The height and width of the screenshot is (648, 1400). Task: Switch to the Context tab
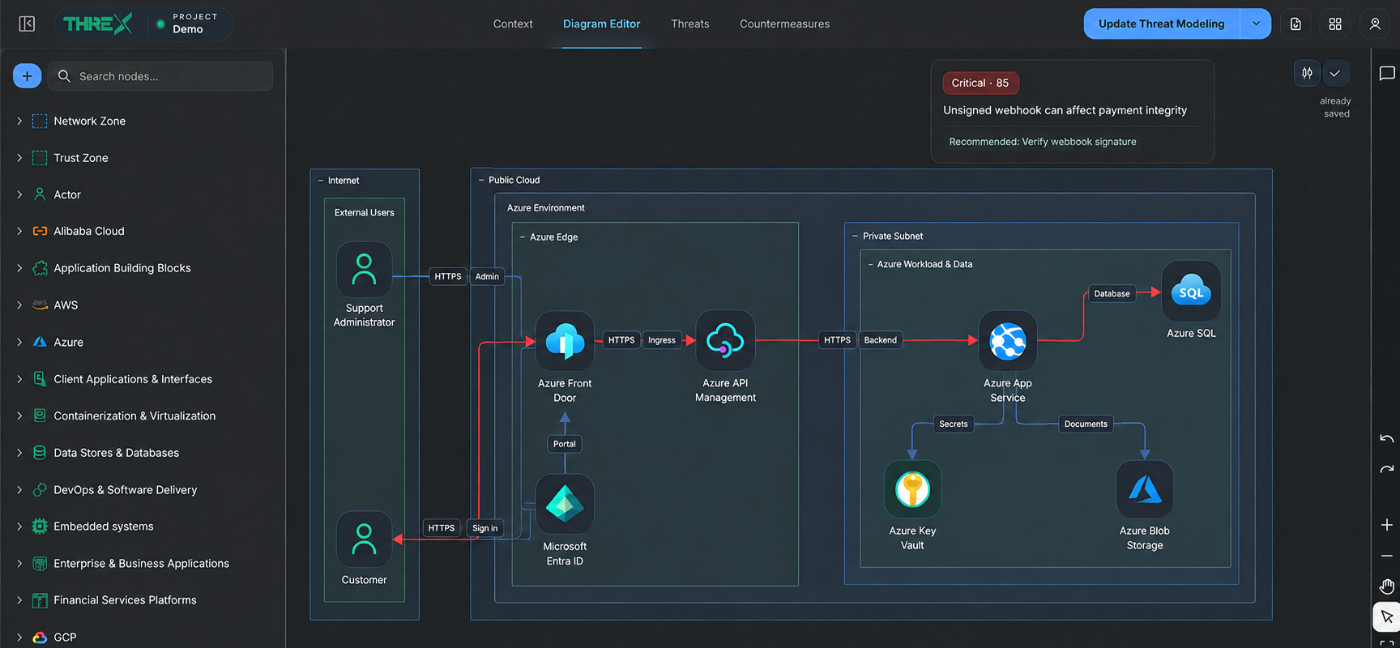[513, 24]
